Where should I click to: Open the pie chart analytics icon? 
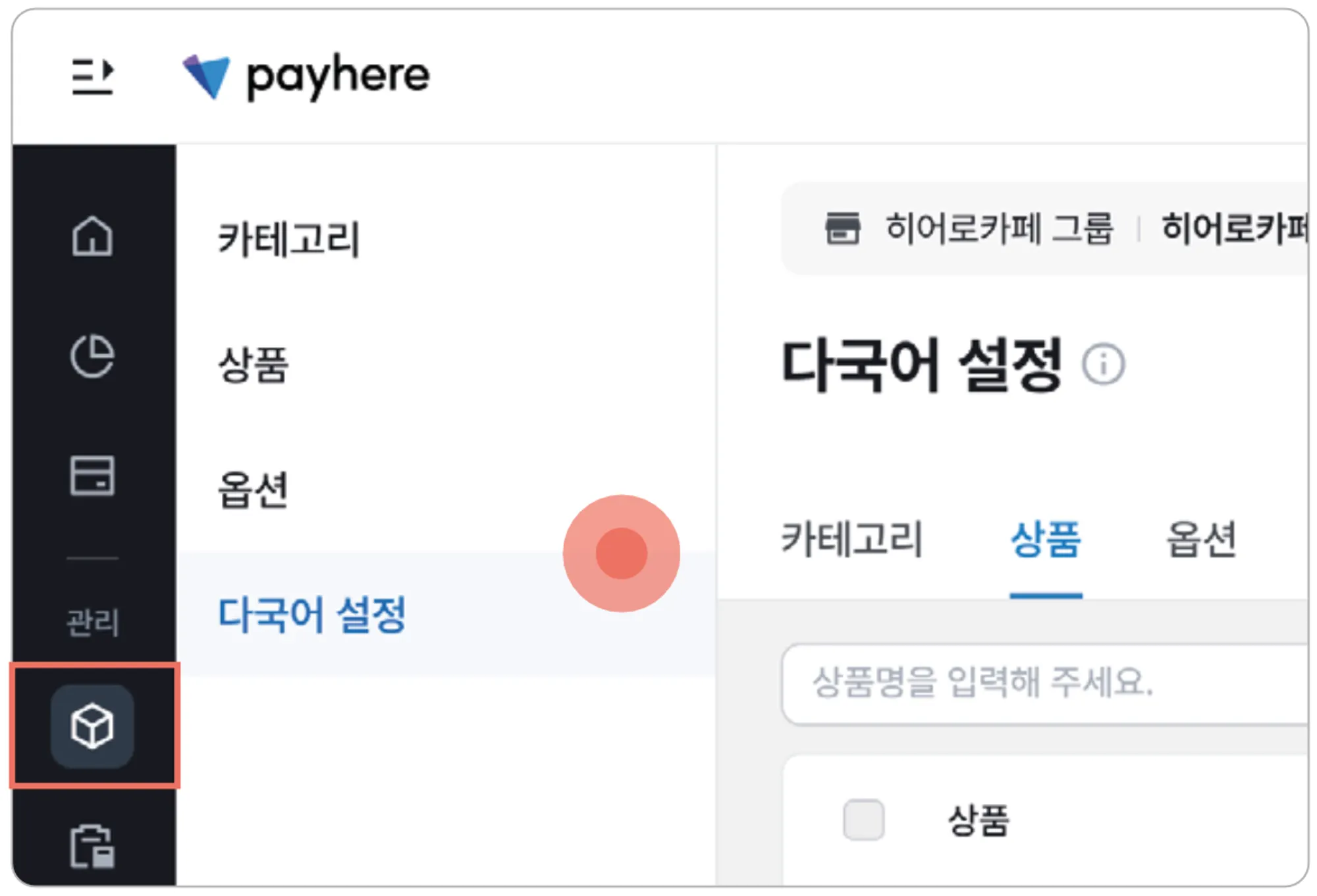coord(92,356)
